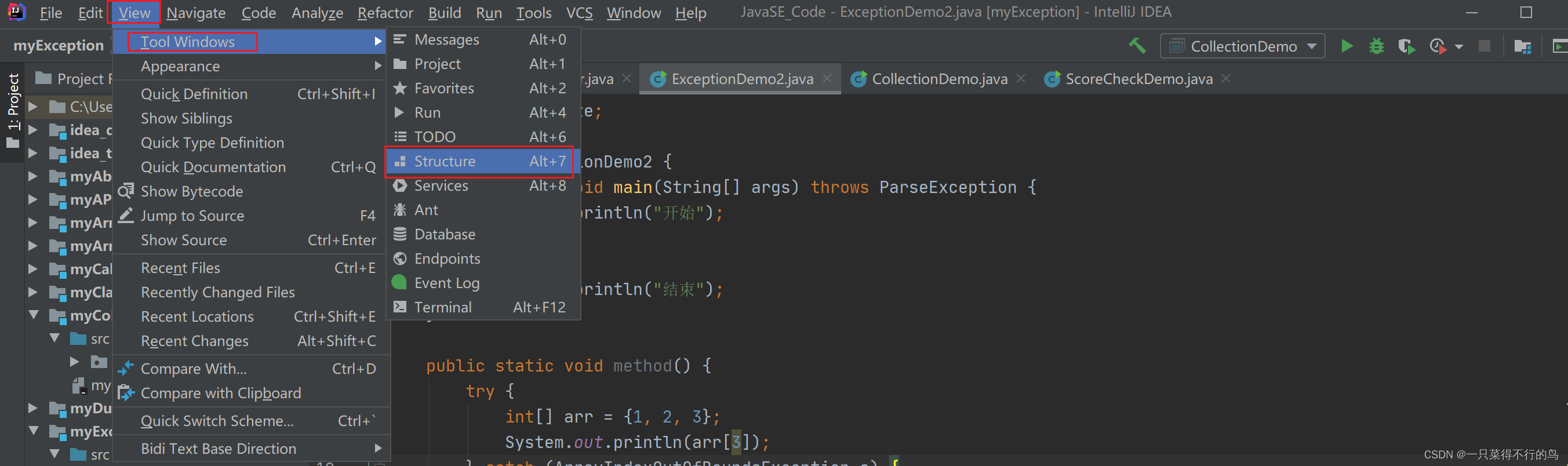Screen dimensions: 1568x466
Task: Open the Code menu
Action: click(x=259, y=13)
